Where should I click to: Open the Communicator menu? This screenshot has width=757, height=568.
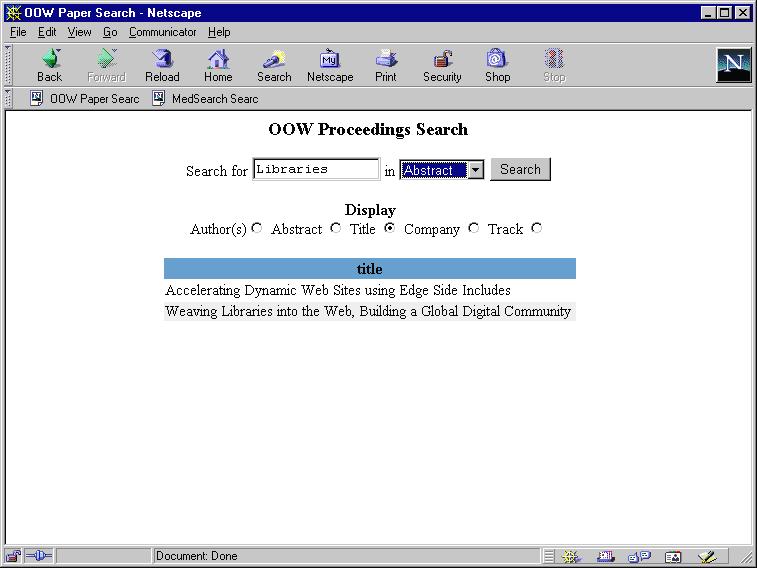point(162,32)
